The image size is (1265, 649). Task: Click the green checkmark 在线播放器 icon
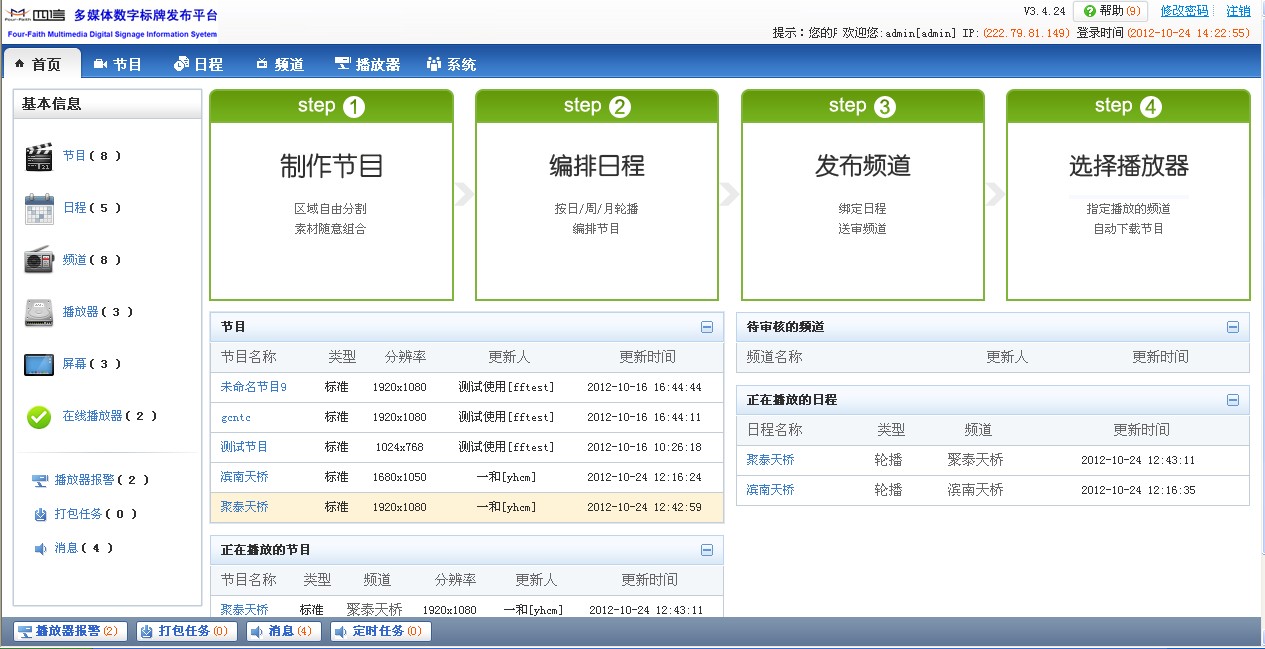pos(39,417)
